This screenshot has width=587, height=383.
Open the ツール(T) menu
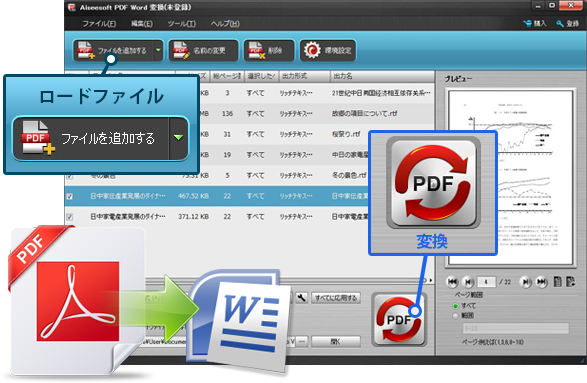pos(181,24)
